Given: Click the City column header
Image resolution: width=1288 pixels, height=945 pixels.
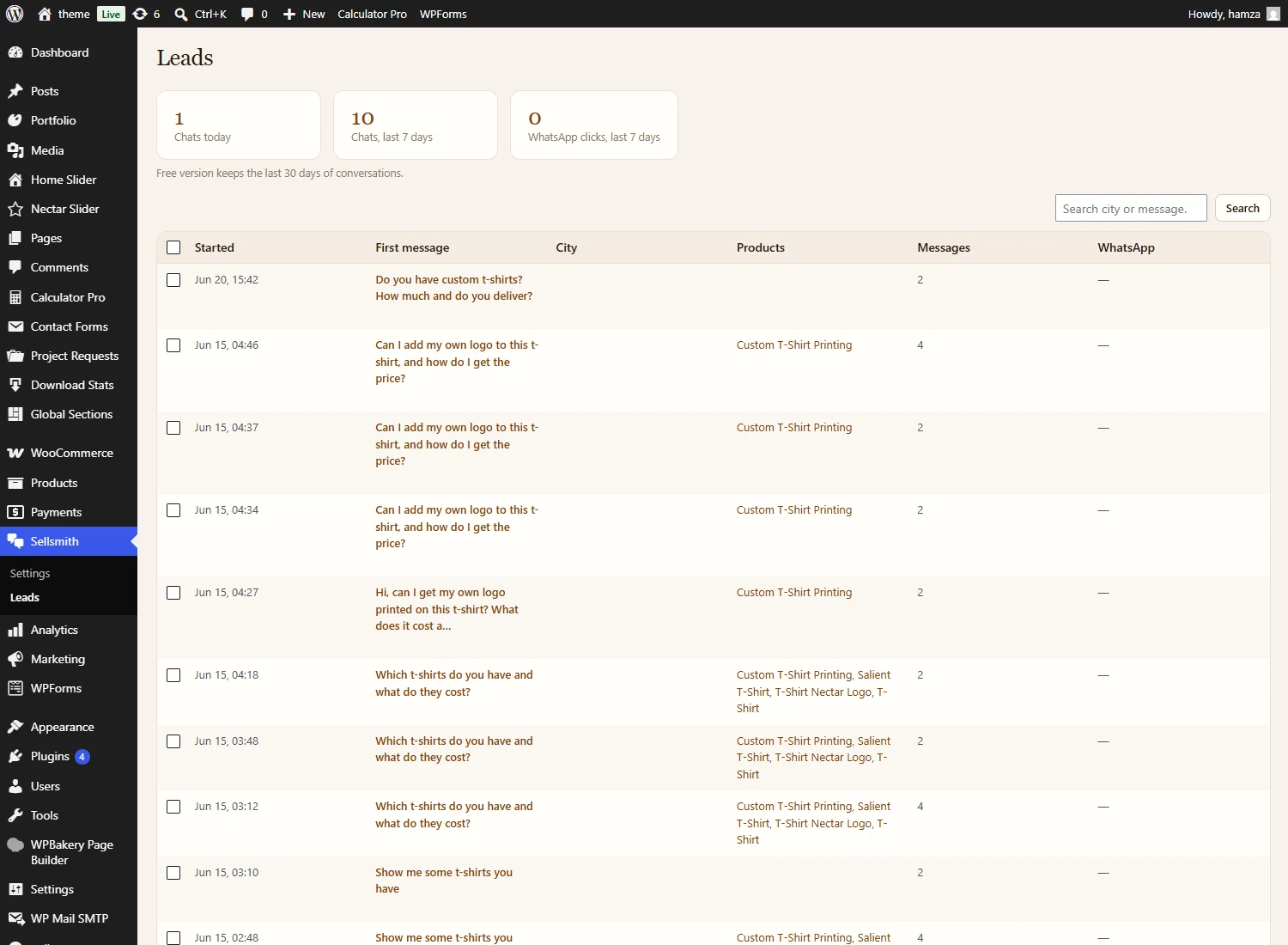Looking at the screenshot, I should (x=567, y=247).
